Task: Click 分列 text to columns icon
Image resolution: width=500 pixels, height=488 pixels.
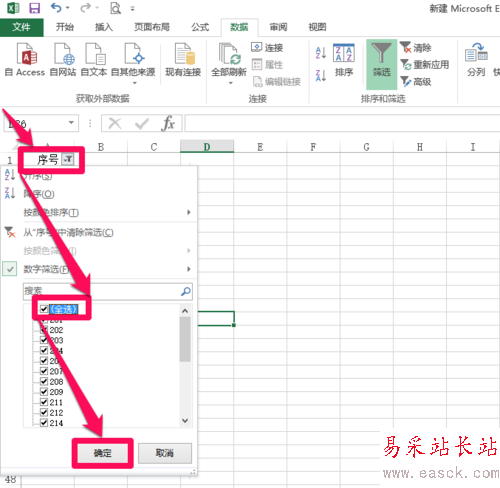Action: 476,60
